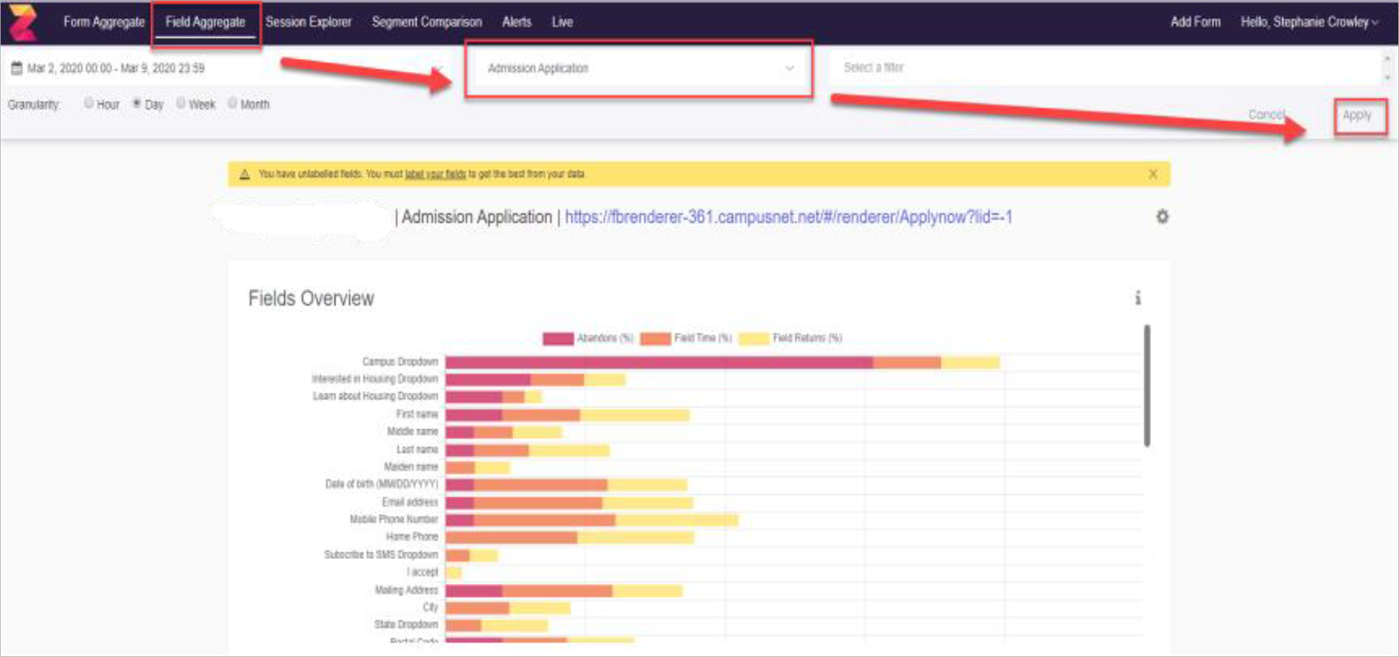1399x657 pixels.
Task: Select the Month granularity radio button
Action: coord(233,103)
